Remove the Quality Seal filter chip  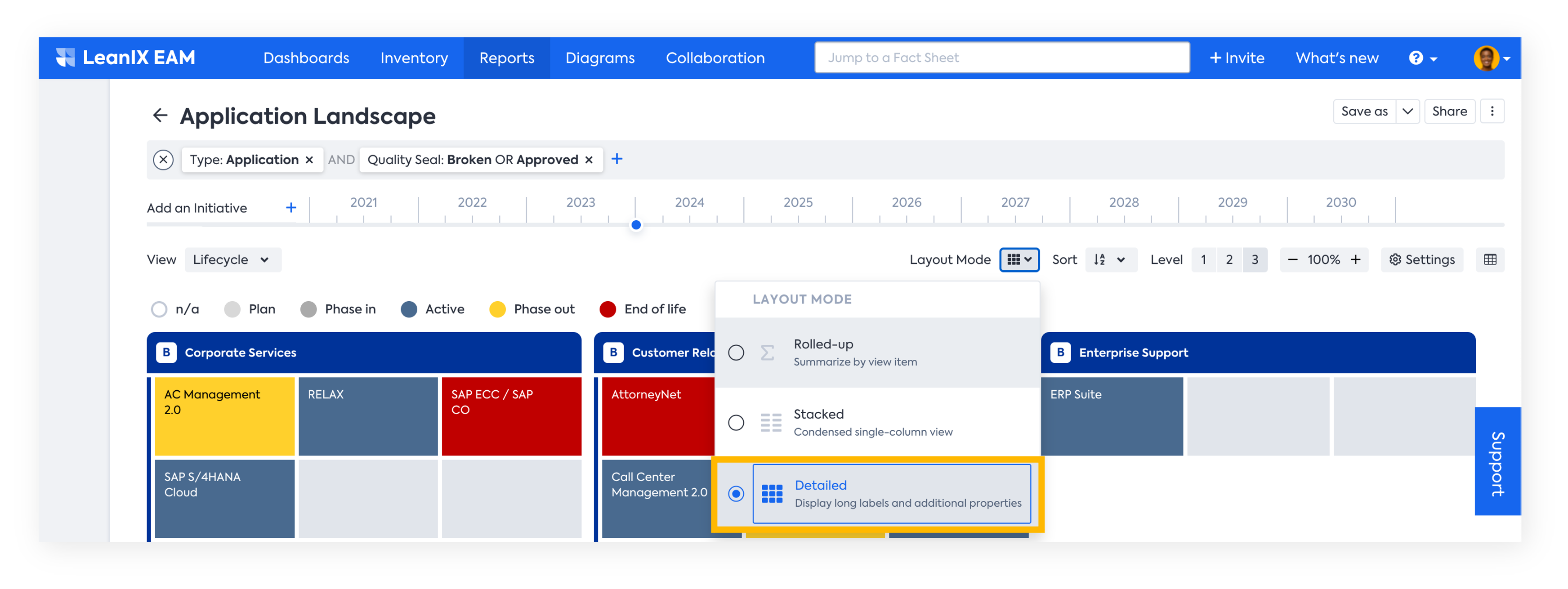tap(589, 160)
